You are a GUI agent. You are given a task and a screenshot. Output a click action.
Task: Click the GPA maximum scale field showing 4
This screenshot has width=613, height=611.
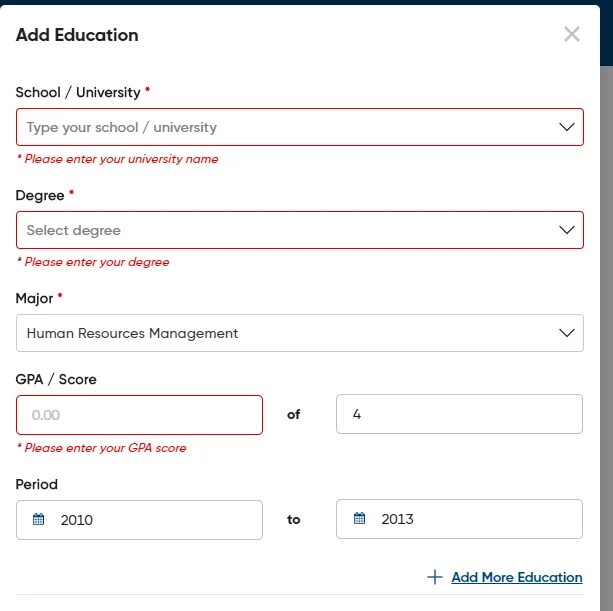pyautogui.click(x=459, y=414)
